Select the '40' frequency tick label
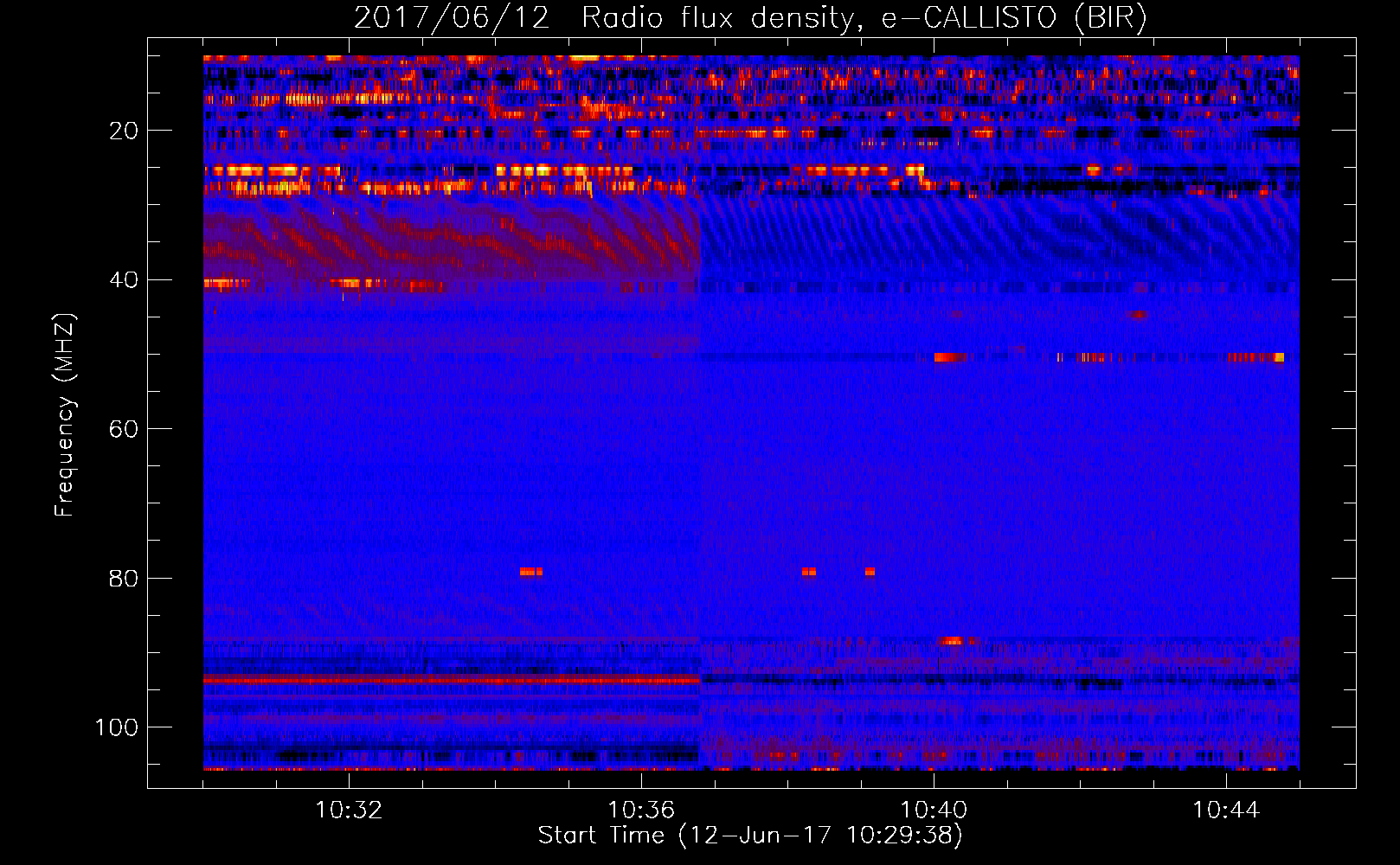The image size is (1400, 865). tap(124, 279)
